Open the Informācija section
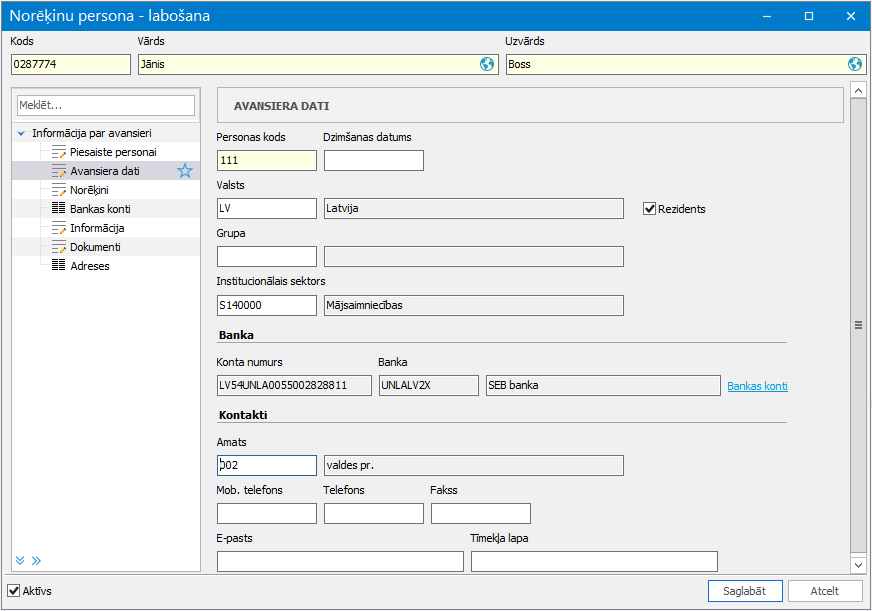The width and height of the screenshot is (872, 611). coord(97,228)
